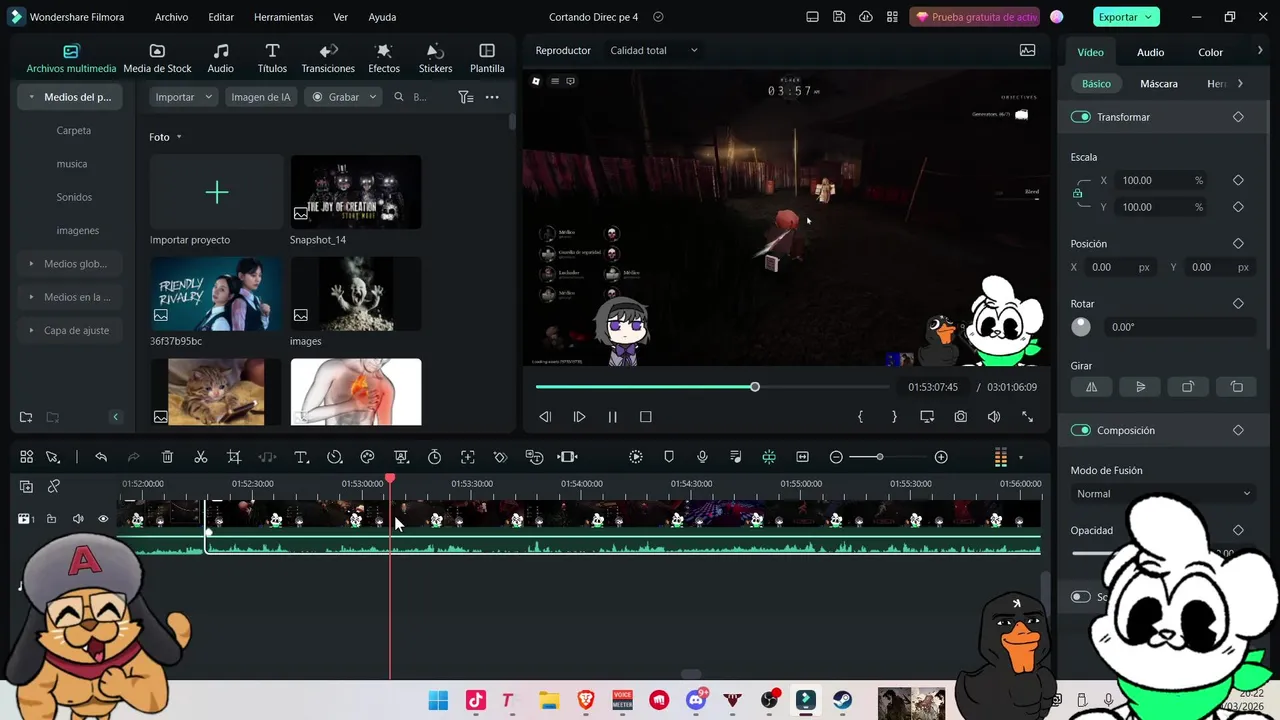Viewport: 1280px width, 720px height.
Task: Click the scale lock icon
Action: click(1077, 193)
